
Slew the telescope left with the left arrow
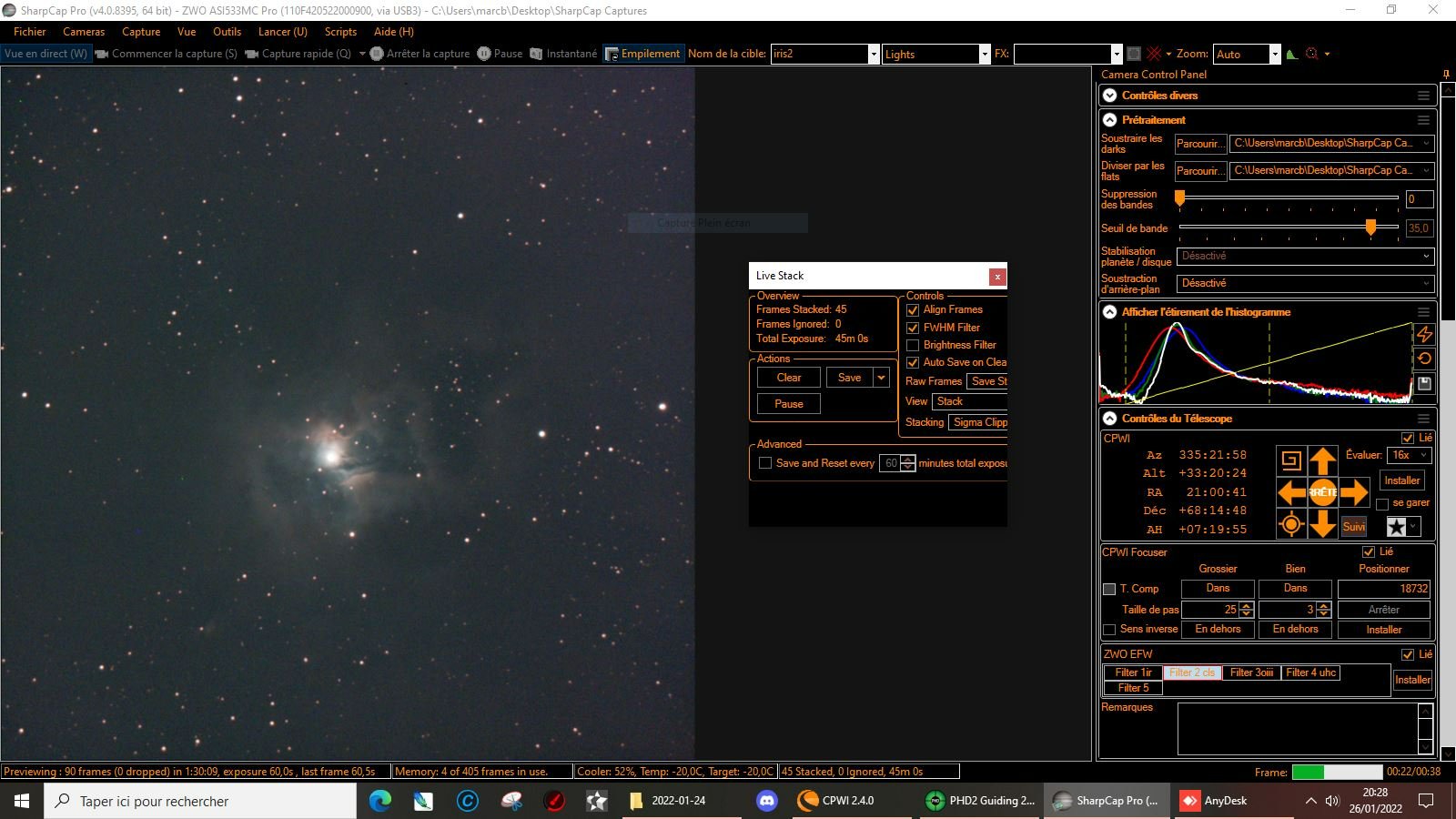(x=1291, y=492)
